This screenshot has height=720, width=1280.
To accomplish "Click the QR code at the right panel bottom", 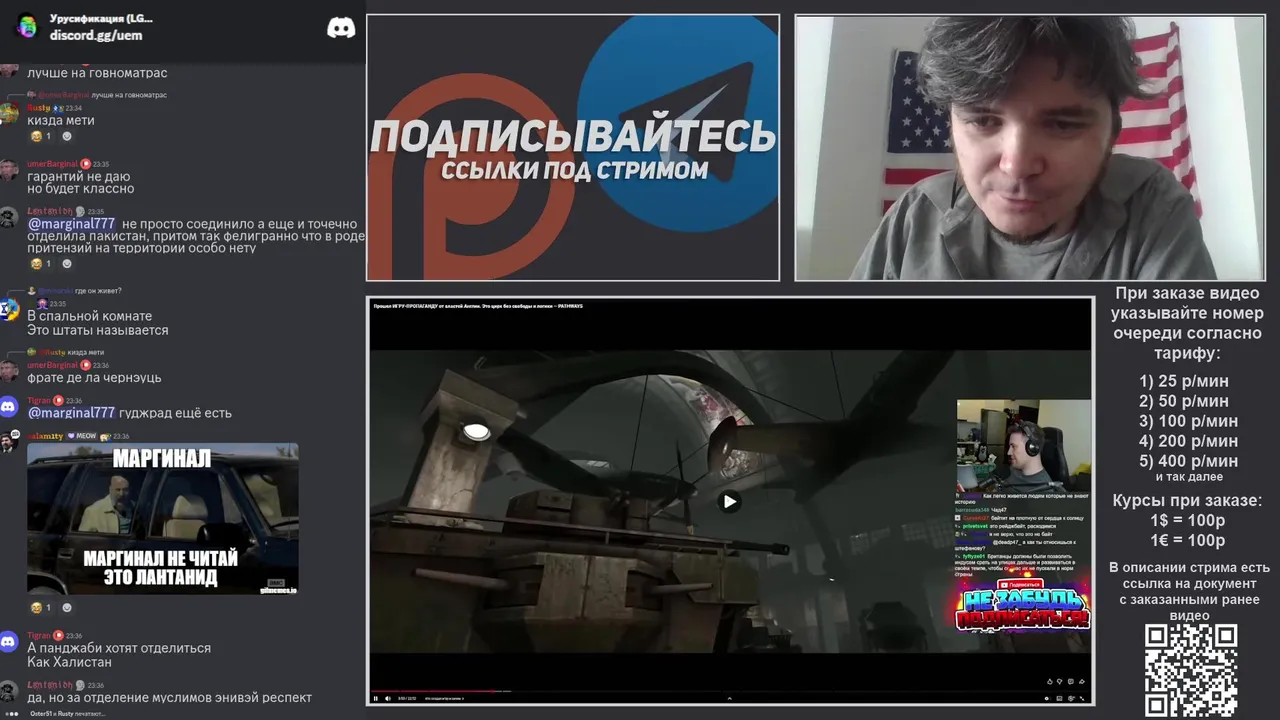I will [x=1190, y=671].
